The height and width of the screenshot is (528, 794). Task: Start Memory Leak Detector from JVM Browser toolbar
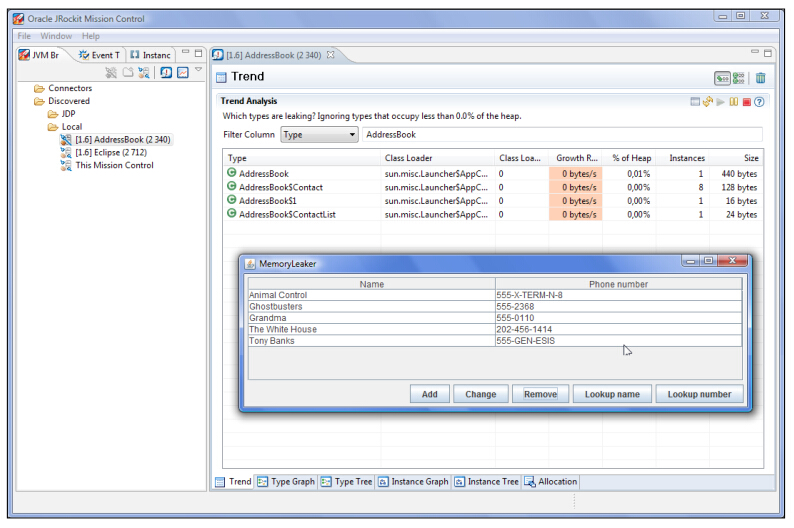[166, 72]
